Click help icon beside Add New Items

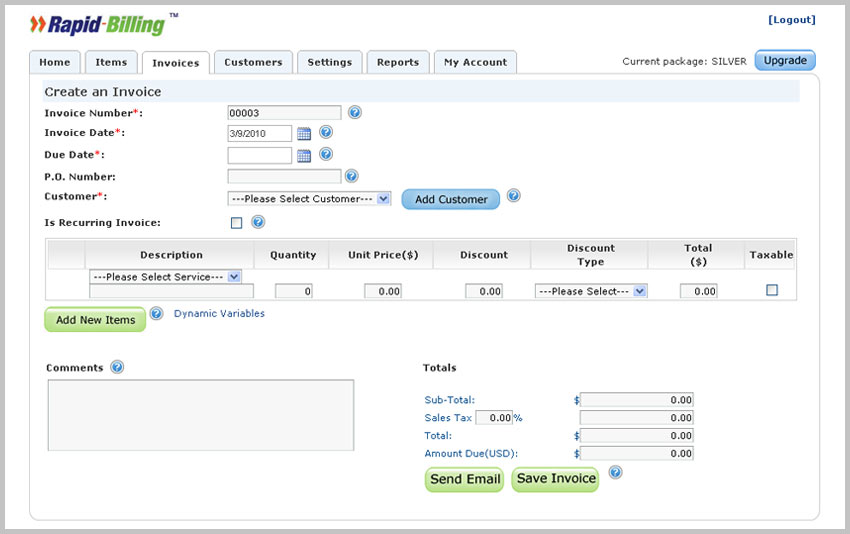pyautogui.click(x=156, y=314)
